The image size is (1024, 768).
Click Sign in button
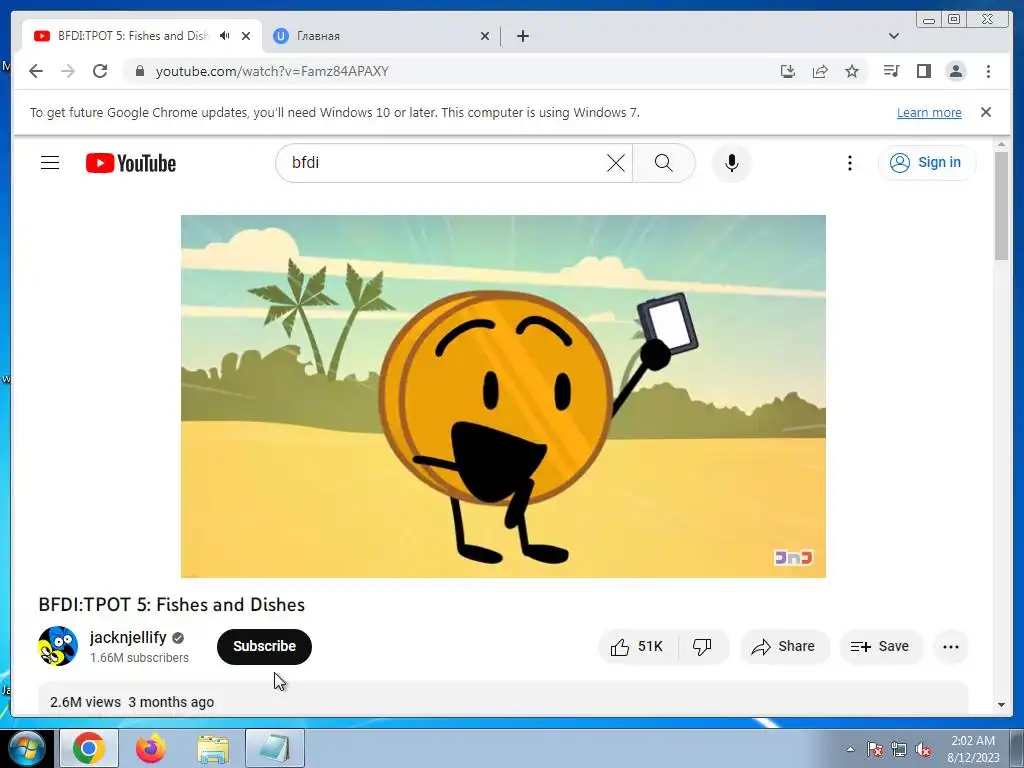click(927, 163)
